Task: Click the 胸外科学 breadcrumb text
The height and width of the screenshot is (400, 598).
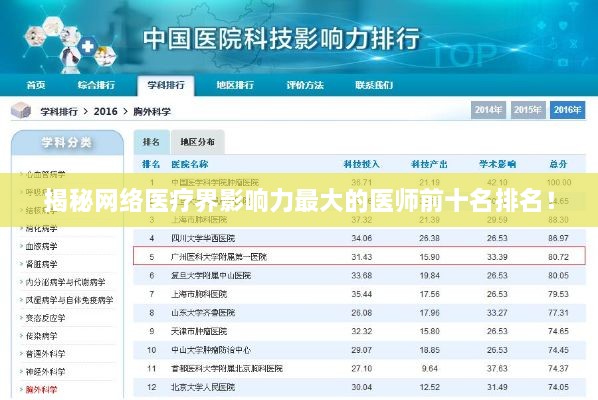Action: point(152,112)
